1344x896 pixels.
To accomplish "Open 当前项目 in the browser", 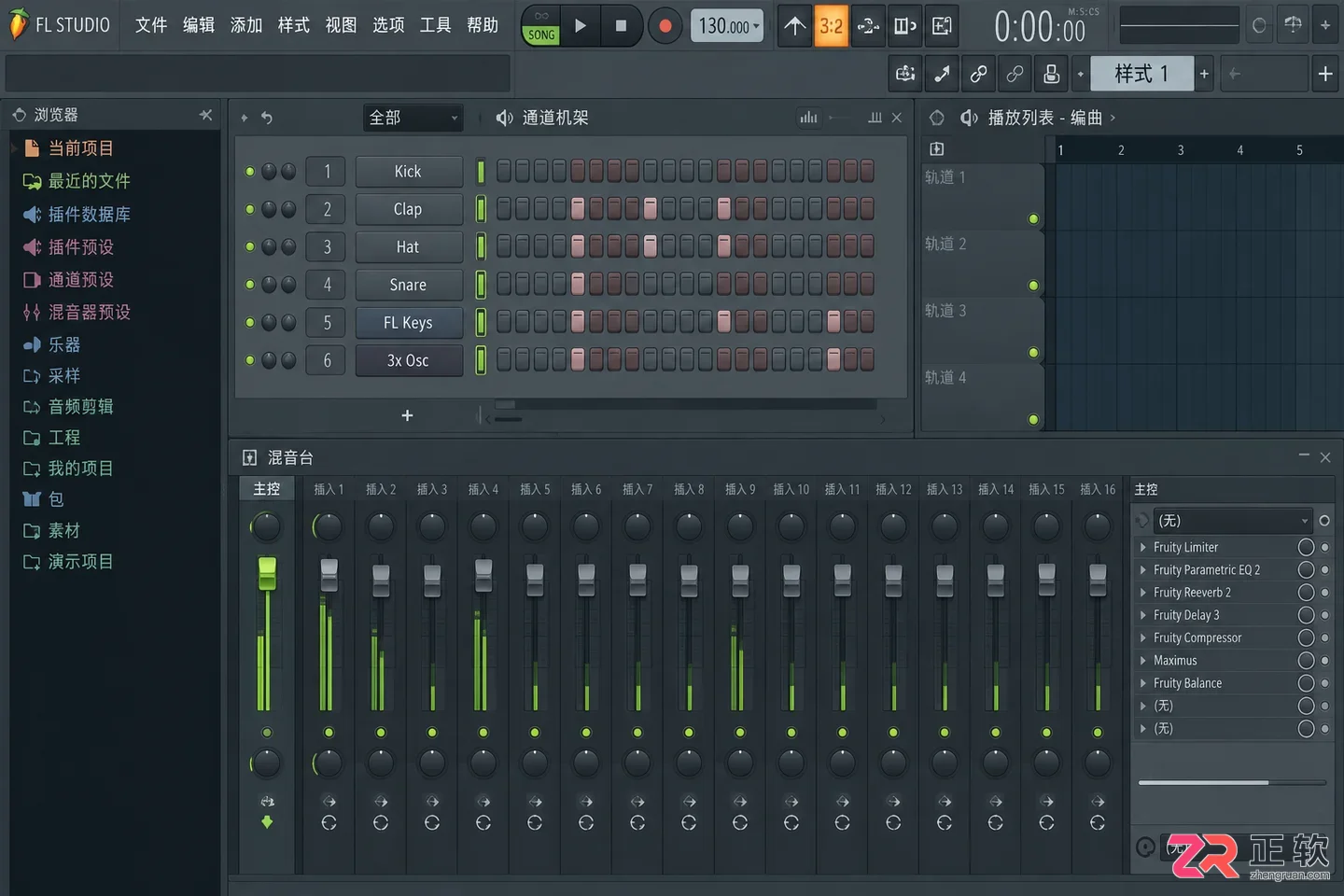I will click(81, 148).
